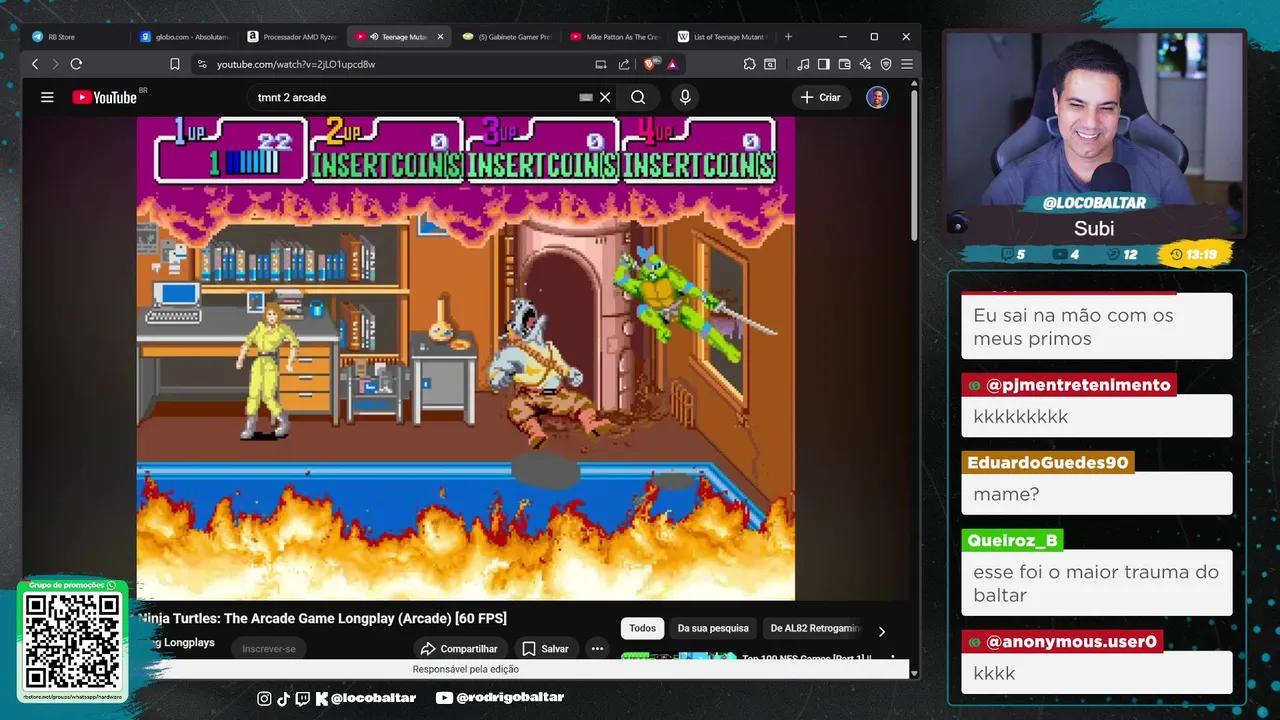Open the VPN shield toolbar icon
1280x720 pixels.
(886, 64)
